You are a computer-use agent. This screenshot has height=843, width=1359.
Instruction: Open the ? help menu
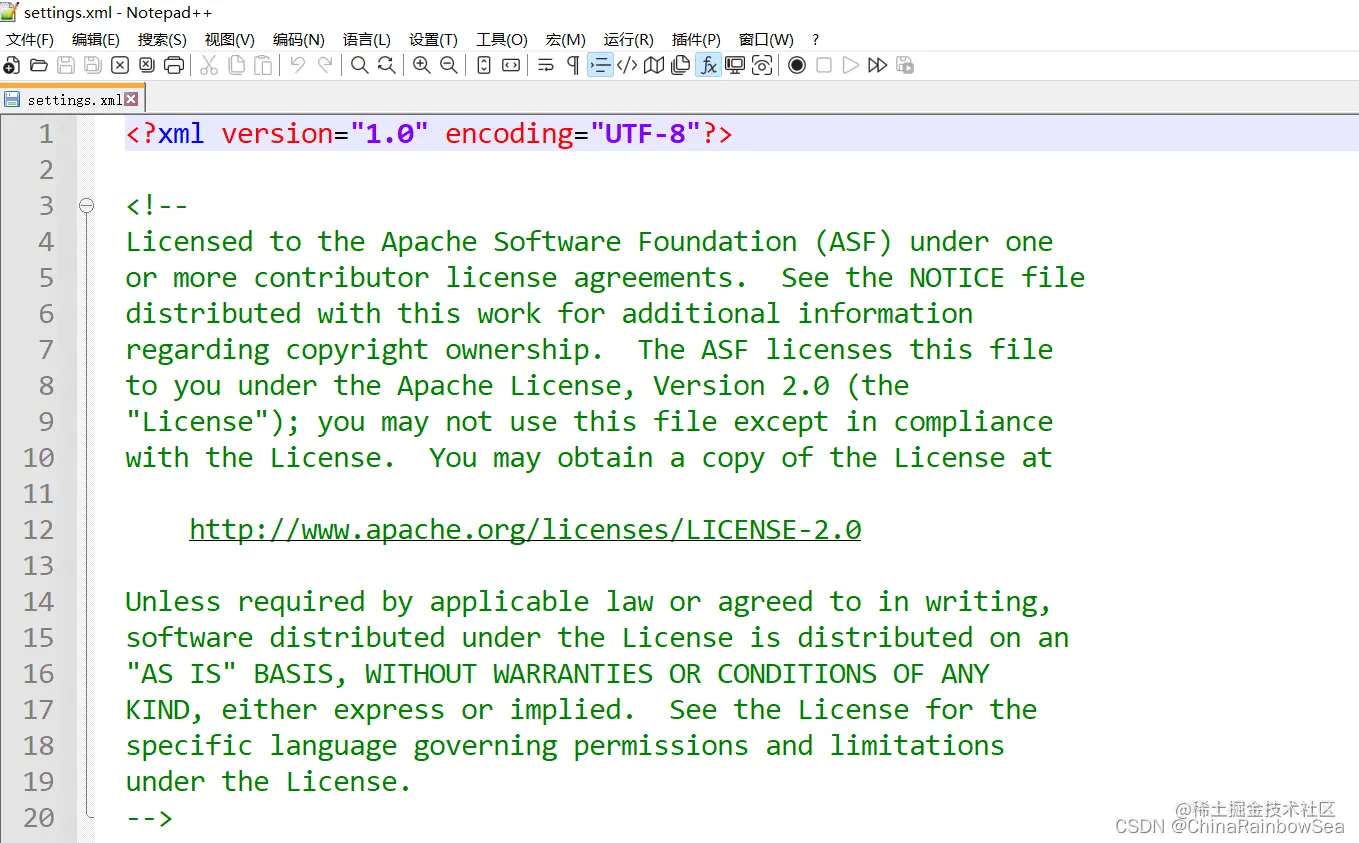(815, 39)
